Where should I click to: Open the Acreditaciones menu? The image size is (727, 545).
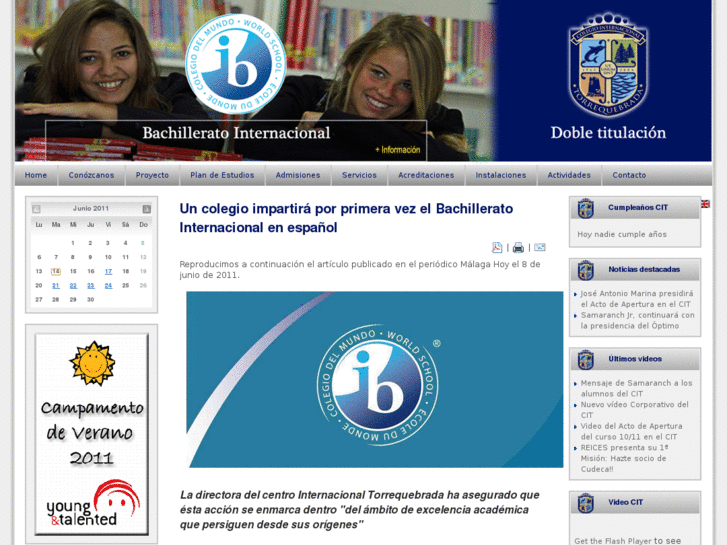click(x=426, y=175)
